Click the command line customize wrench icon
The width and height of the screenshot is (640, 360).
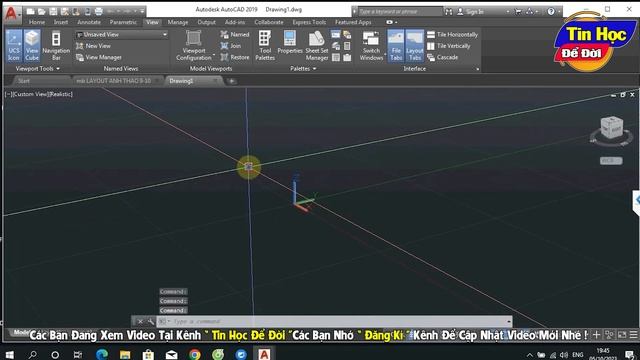pos(150,322)
